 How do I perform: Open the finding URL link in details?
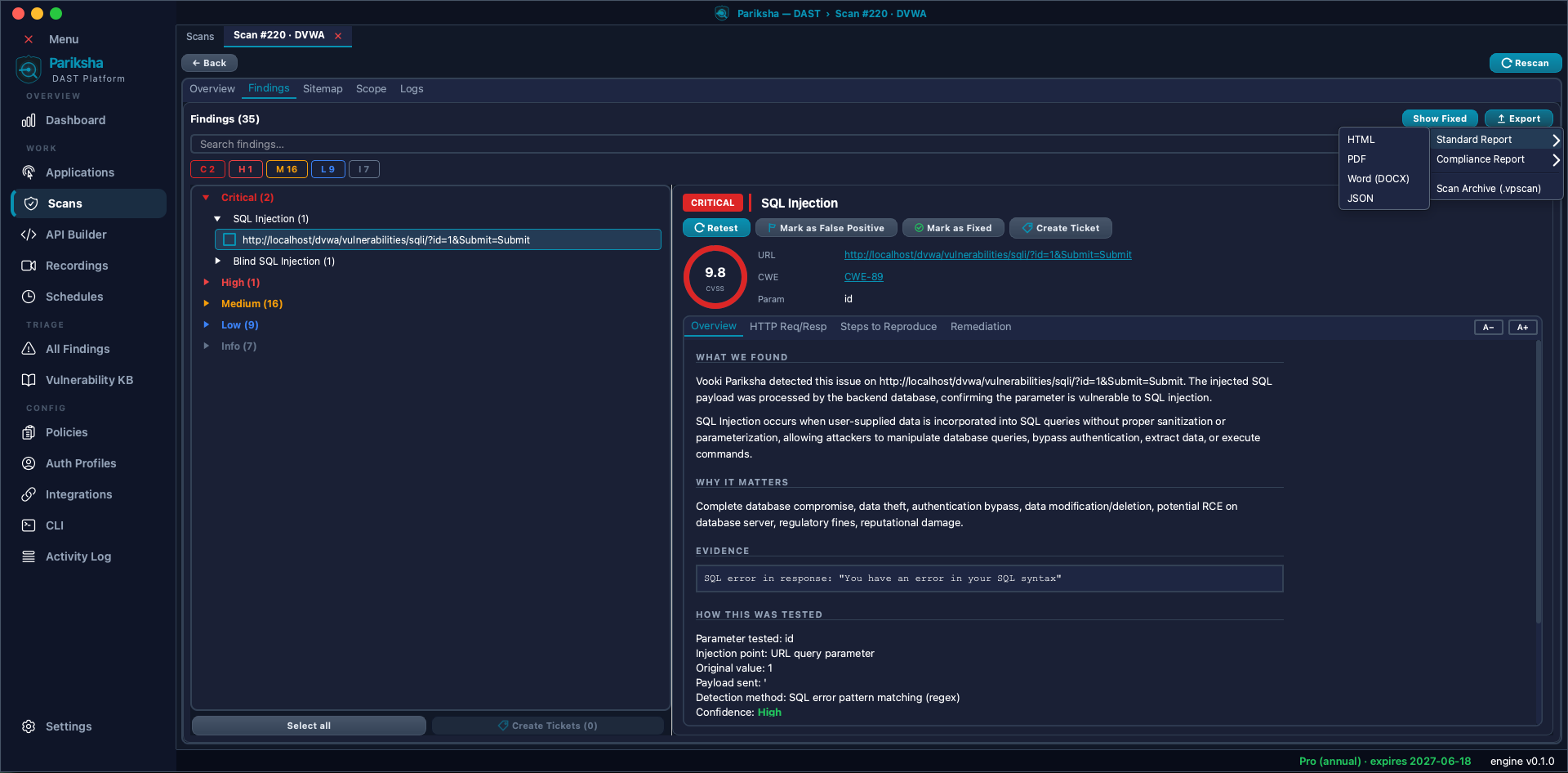[987, 255]
